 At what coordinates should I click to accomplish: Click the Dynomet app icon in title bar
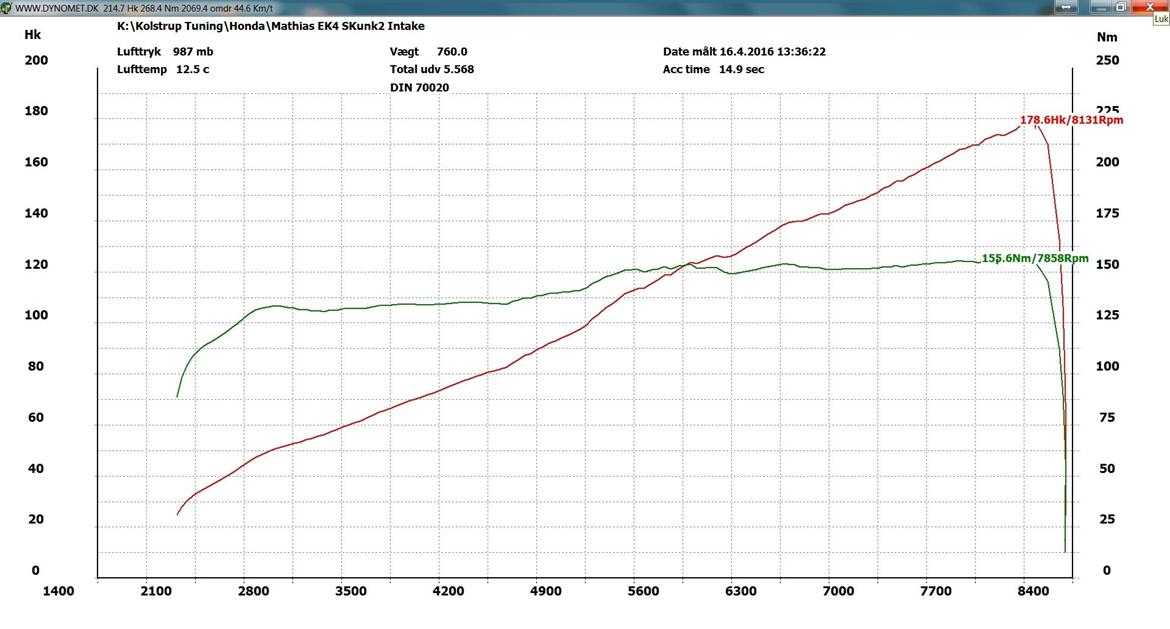(7, 8)
